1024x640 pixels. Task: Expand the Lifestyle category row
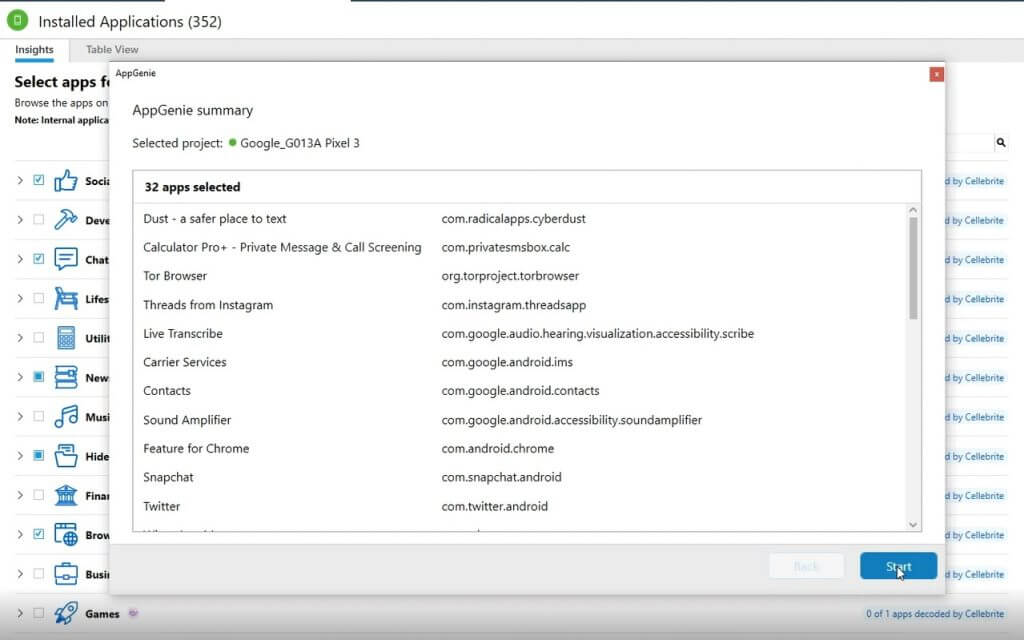pos(20,298)
